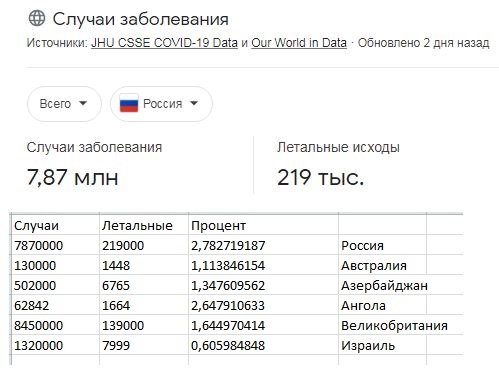Expand the Всего dropdown
The height and width of the screenshot is (387, 499).
tap(64, 104)
